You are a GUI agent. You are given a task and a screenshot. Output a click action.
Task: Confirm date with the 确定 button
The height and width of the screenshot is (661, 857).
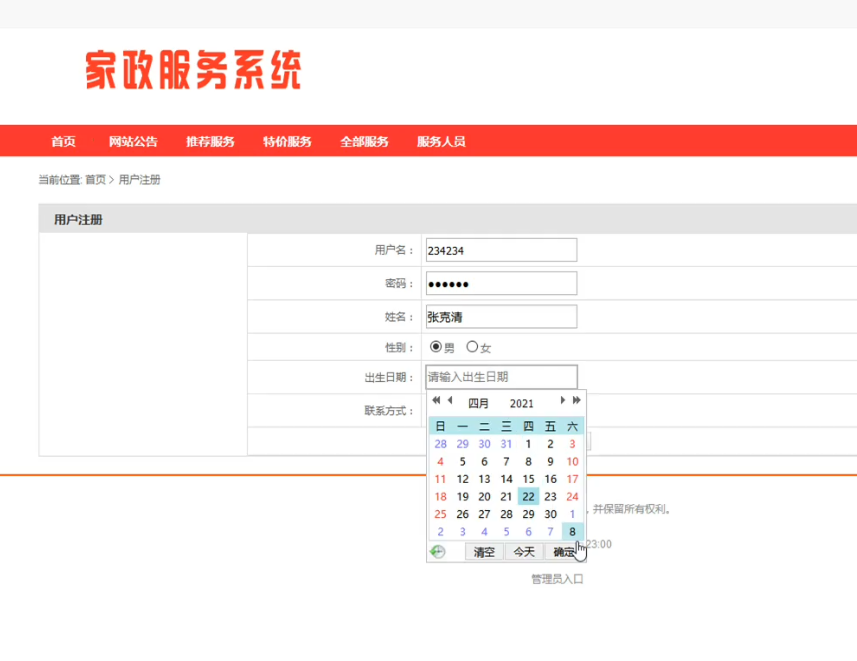(x=564, y=552)
